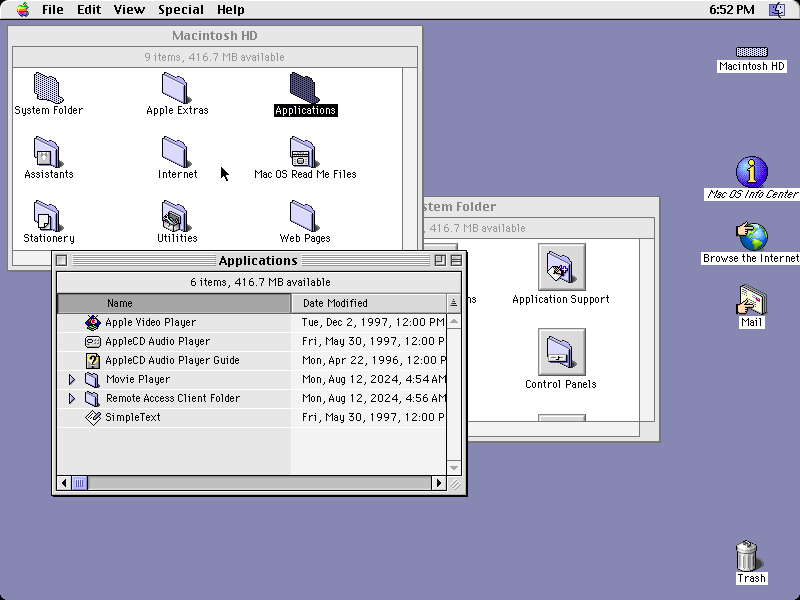800x600 pixels.
Task: Select Control Panels folder in System Folder window
Action: tap(561, 352)
